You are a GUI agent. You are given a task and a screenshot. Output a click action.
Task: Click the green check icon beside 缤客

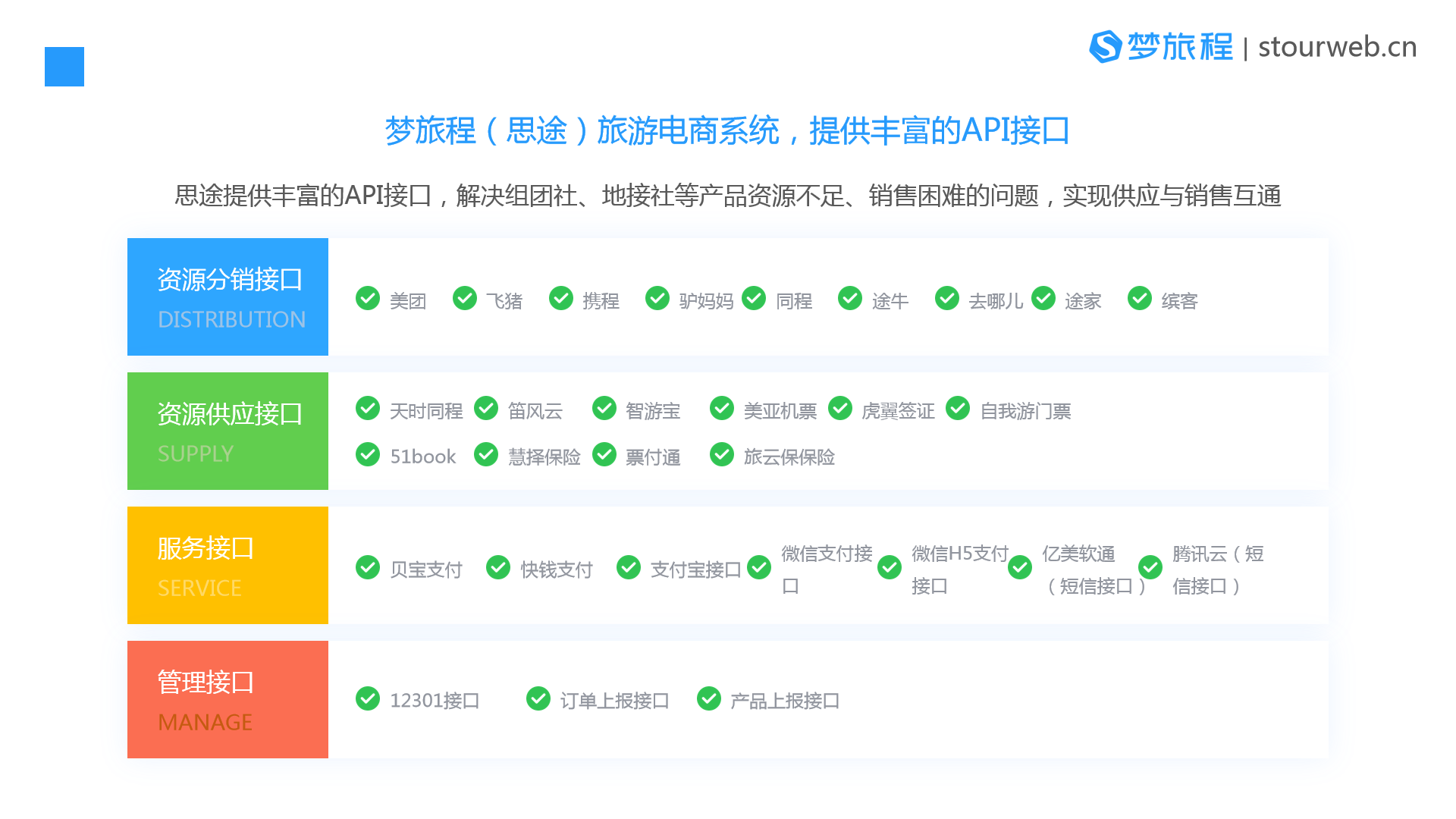pyautogui.click(x=1140, y=299)
